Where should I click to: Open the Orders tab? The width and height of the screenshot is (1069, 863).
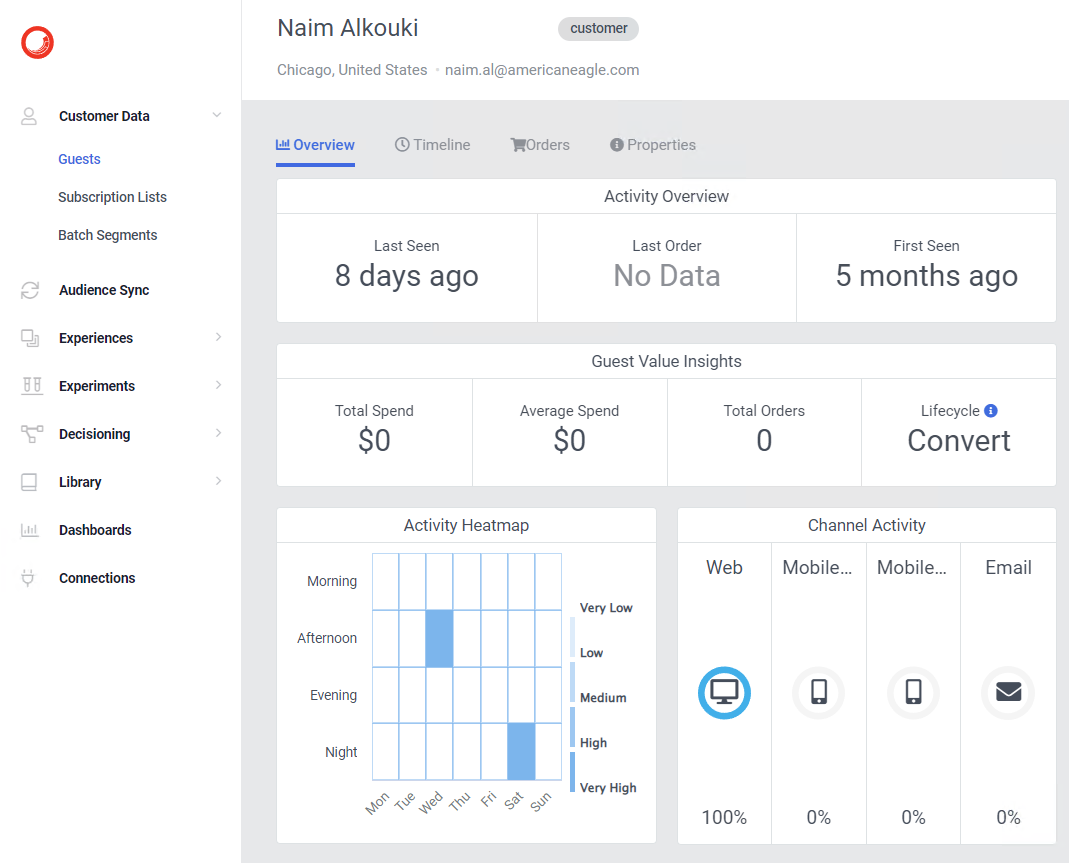[x=540, y=145]
